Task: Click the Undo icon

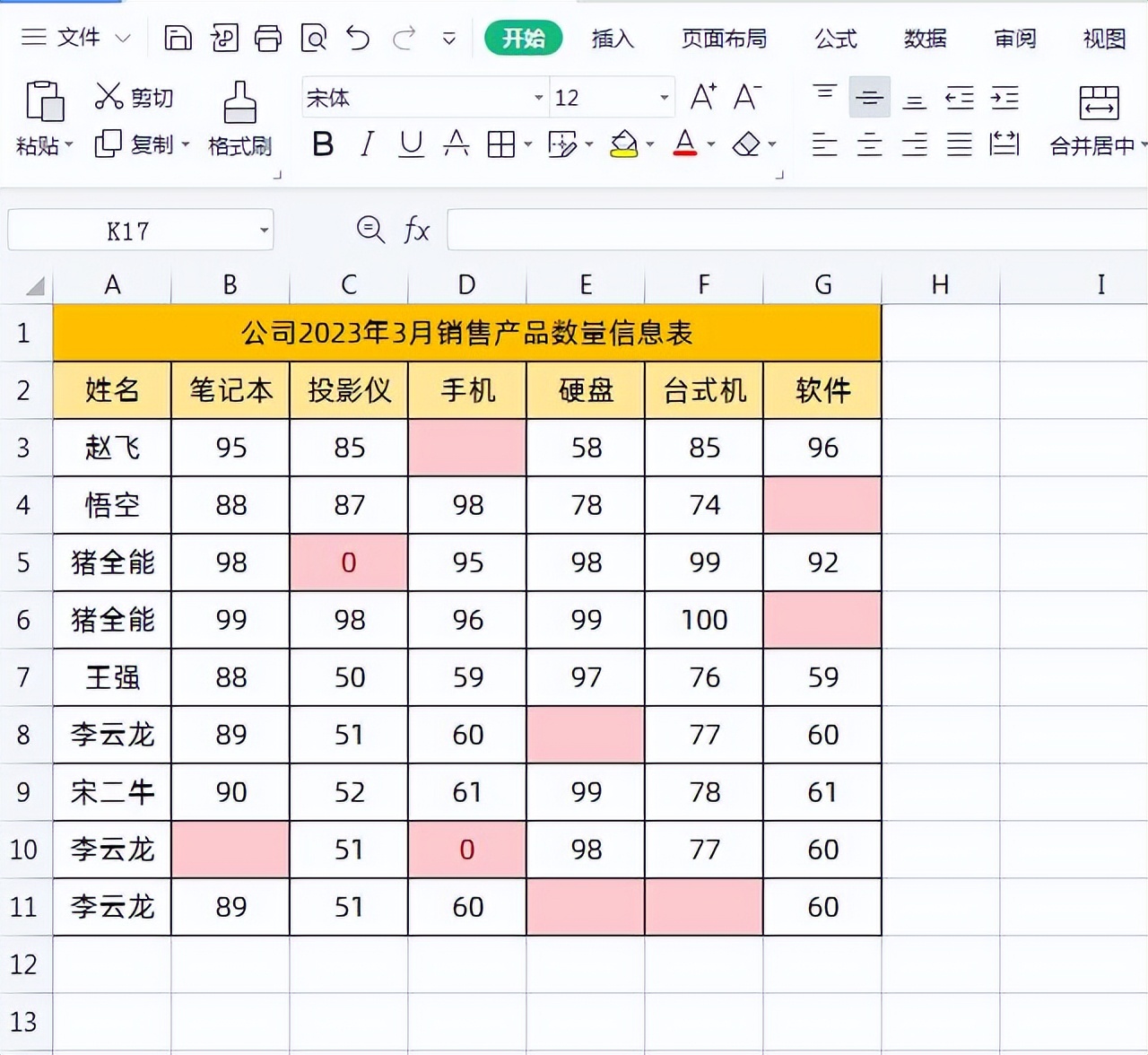Action: click(358, 39)
